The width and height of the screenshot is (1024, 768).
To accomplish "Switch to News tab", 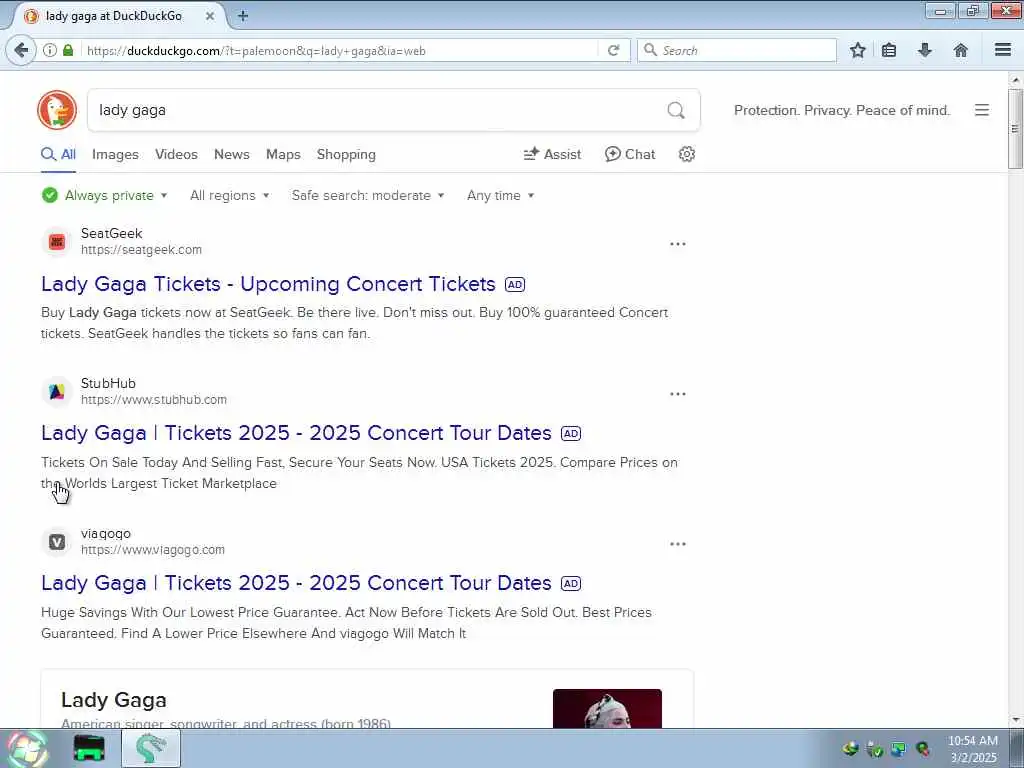I will click(x=232, y=155).
